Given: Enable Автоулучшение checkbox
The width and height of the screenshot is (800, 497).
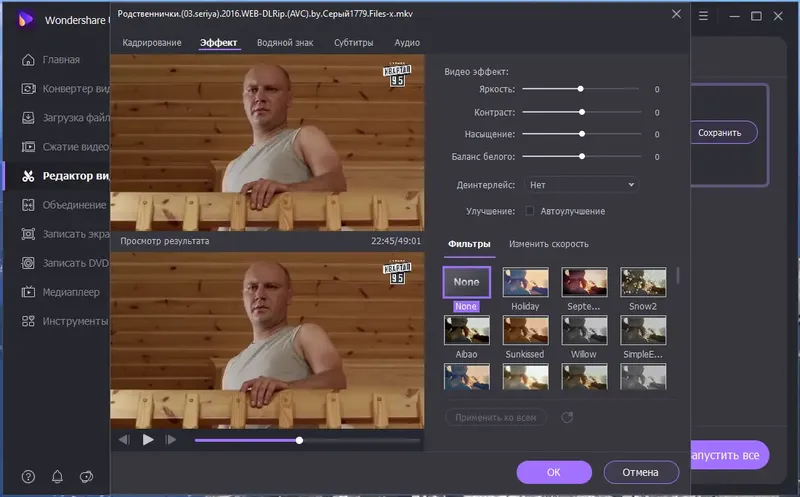Looking at the screenshot, I should click(530, 211).
